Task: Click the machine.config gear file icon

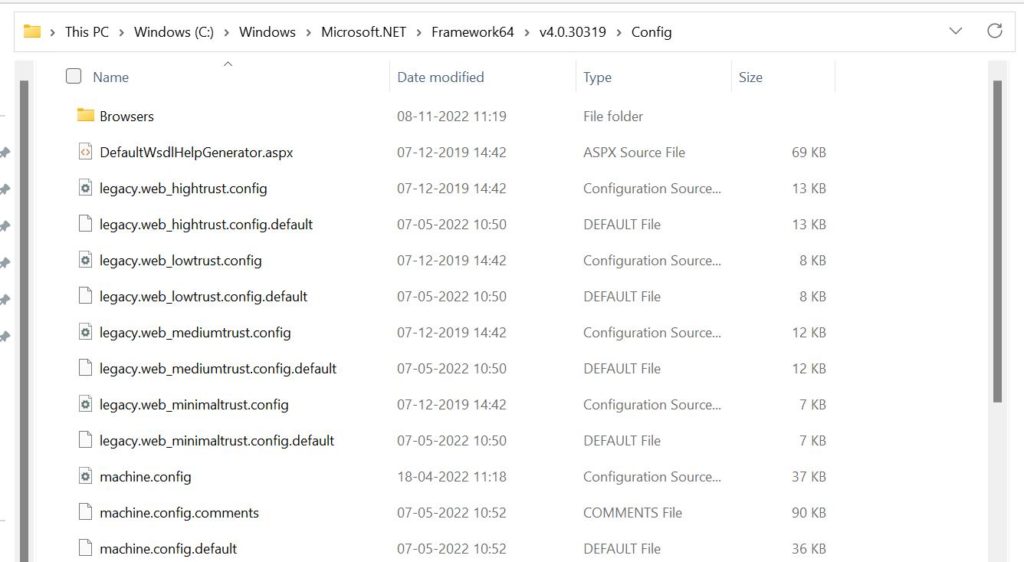Action: point(85,477)
